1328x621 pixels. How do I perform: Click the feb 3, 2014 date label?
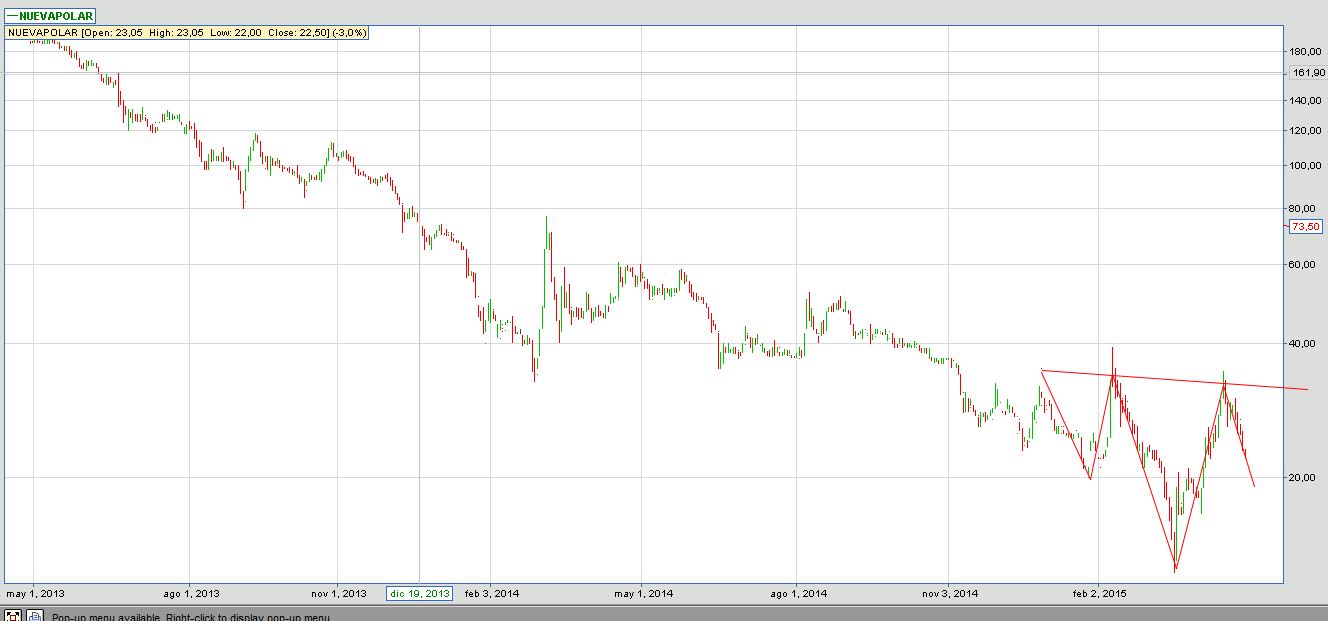(x=492, y=593)
